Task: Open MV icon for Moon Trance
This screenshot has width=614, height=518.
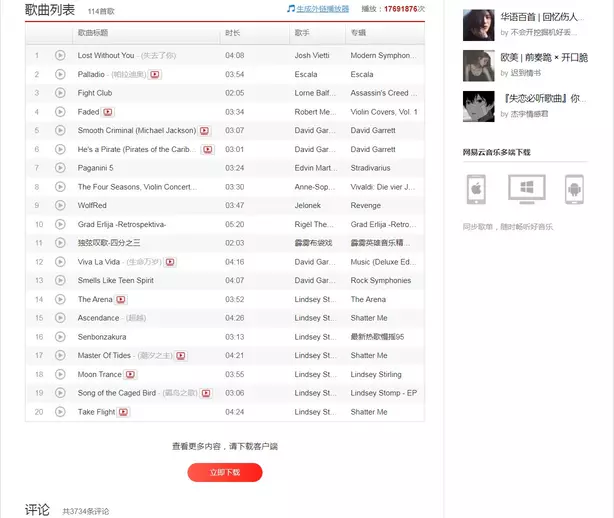Action: pos(130,375)
